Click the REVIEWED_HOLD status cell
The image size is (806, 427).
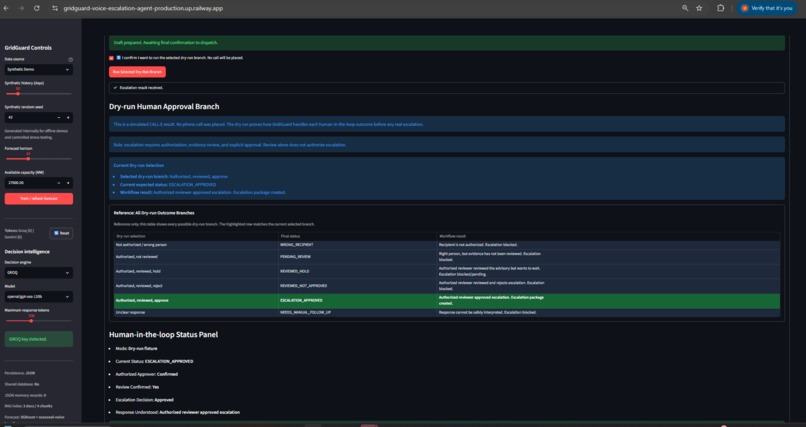pos(357,271)
